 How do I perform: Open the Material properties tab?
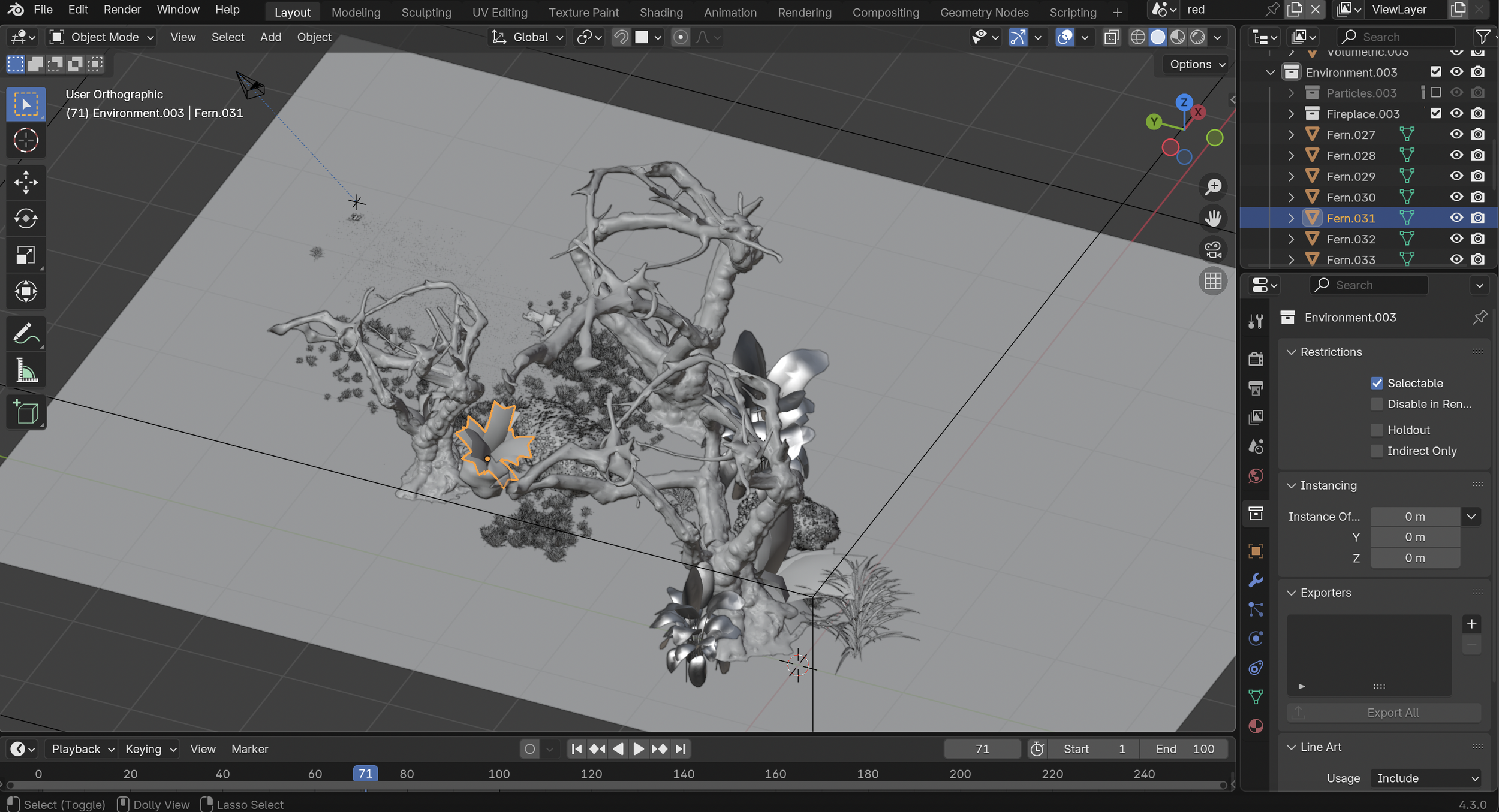tap(1256, 726)
